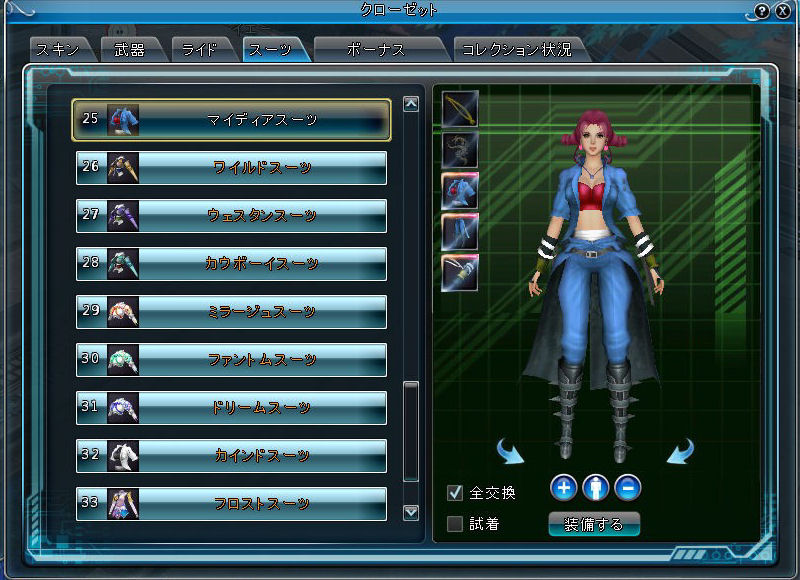The width and height of the screenshot is (800, 580).
Task: Click the ファントムスーツ suit icon
Action: coord(123,360)
